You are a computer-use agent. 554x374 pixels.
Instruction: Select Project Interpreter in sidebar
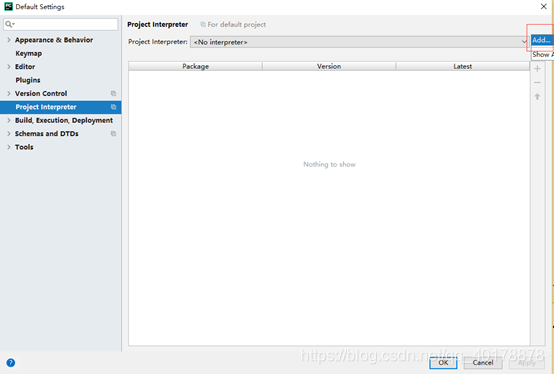(60, 107)
